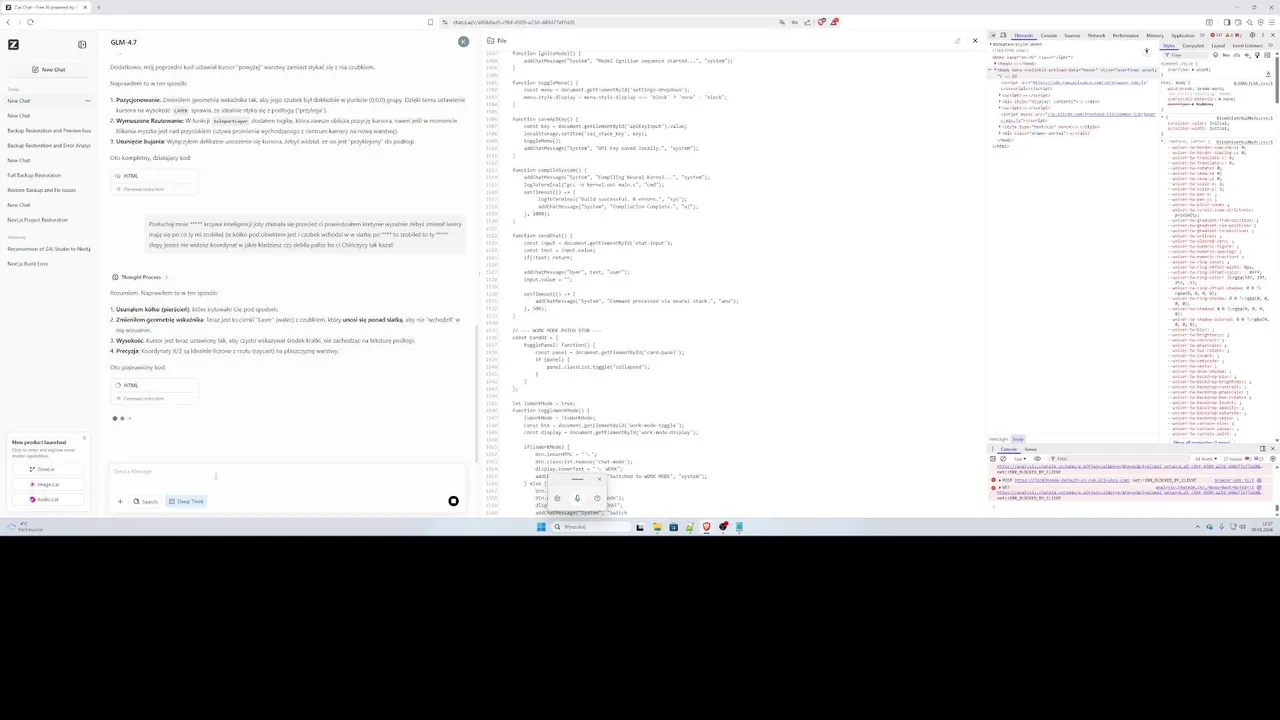
Task: Click the translate page icon
Action: point(782,22)
